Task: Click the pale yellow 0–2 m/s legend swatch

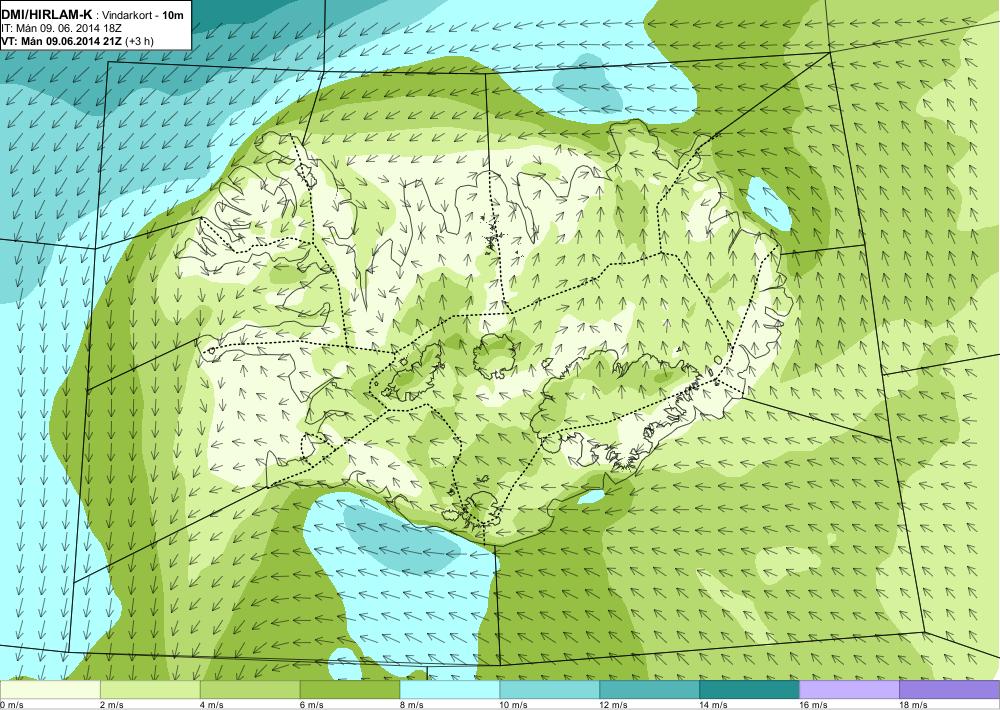Action: coord(50,690)
